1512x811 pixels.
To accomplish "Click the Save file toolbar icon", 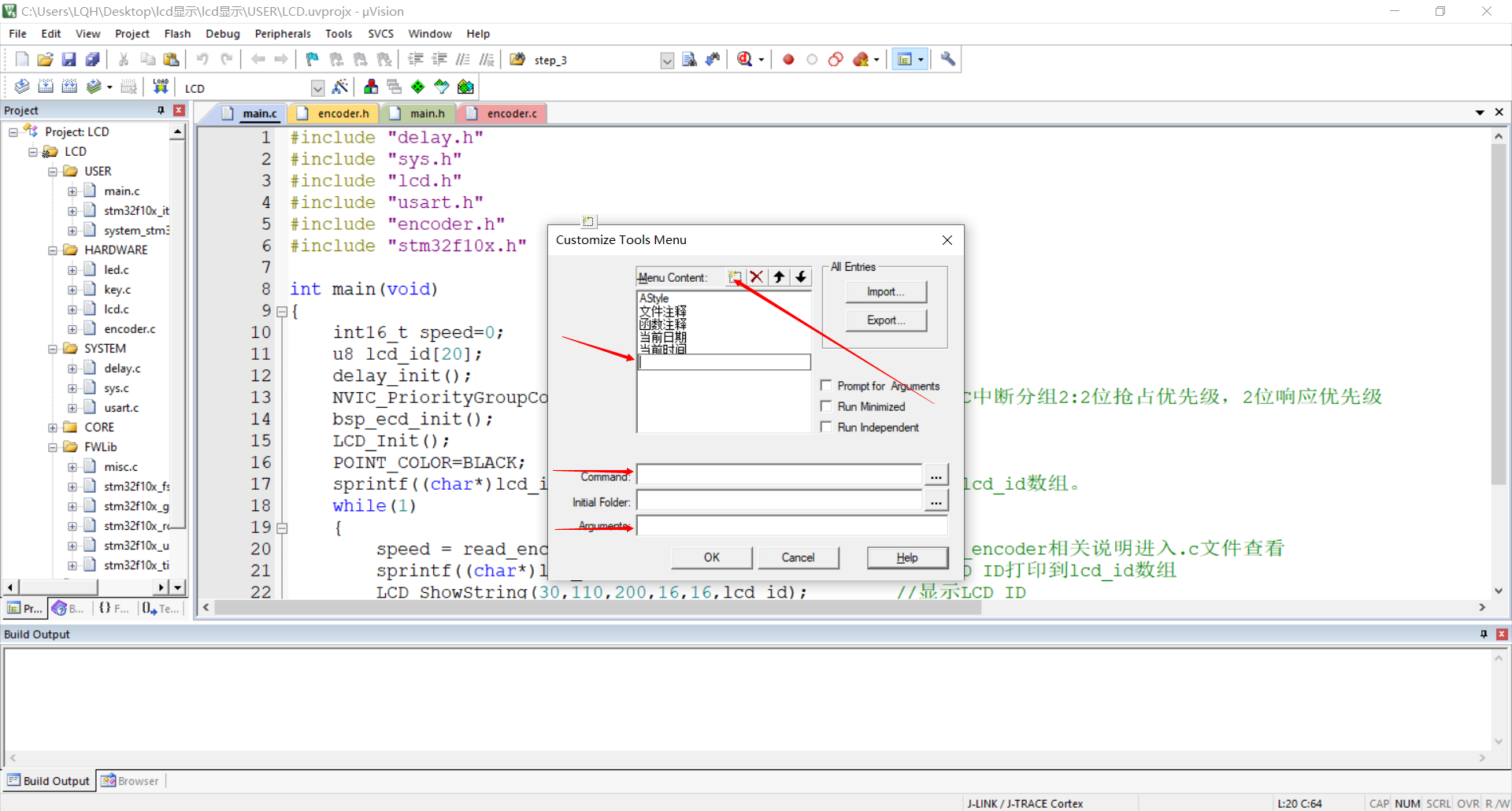I will click(x=69, y=60).
